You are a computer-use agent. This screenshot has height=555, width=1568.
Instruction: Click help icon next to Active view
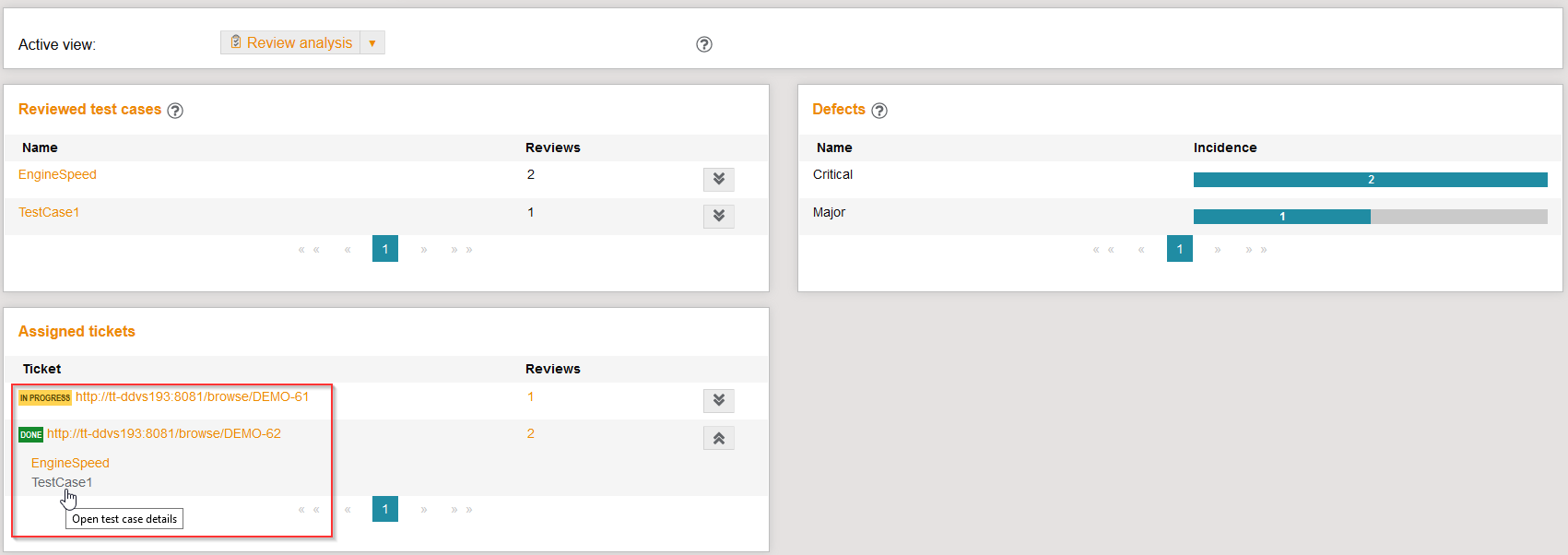coord(703,44)
